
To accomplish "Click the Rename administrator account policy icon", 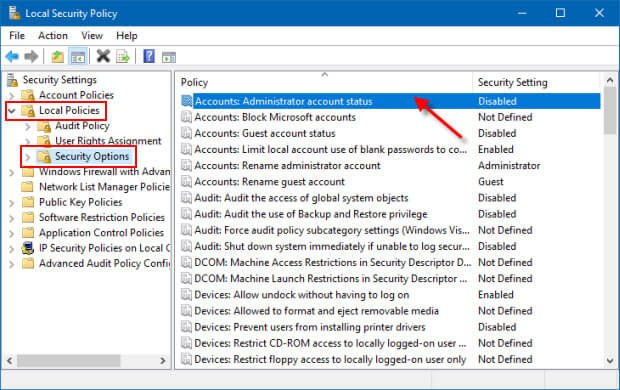I will click(186, 166).
